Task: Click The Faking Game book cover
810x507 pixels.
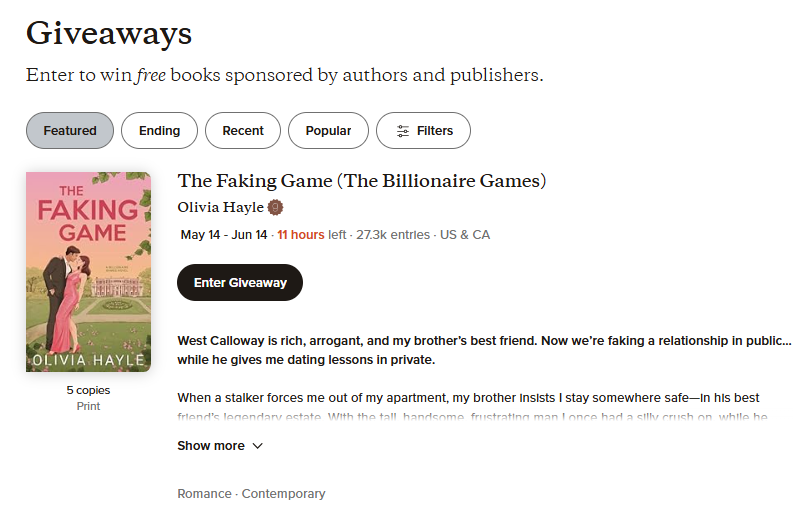Action: click(88, 272)
